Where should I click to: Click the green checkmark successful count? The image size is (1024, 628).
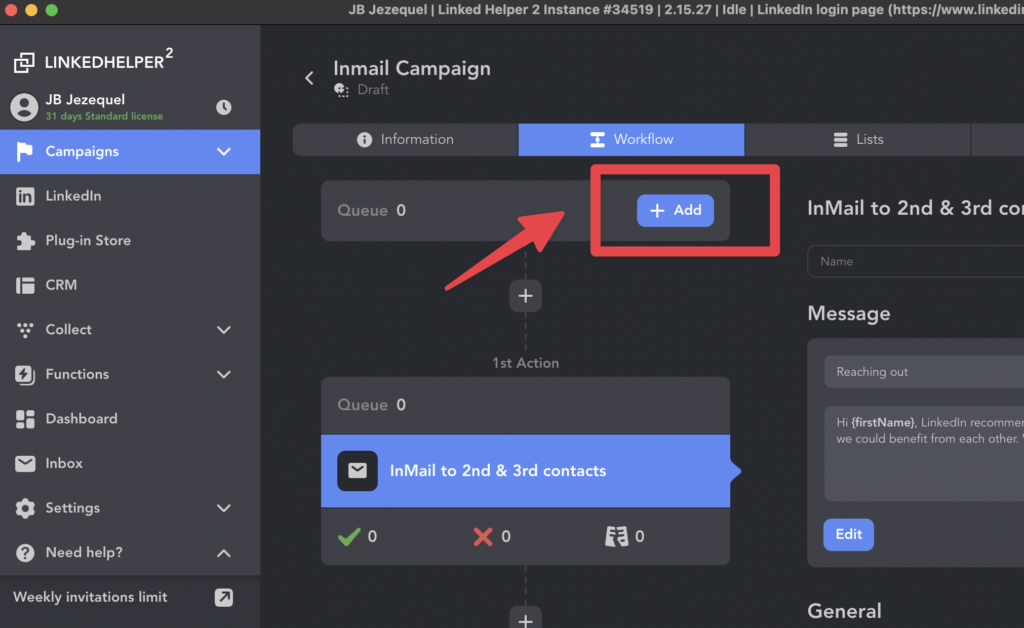coord(357,537)
